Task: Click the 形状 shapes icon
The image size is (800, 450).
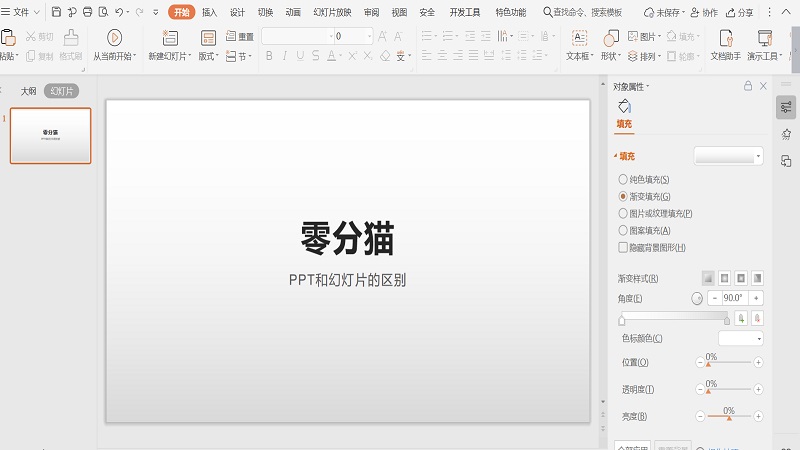Action: click(609, 37)
